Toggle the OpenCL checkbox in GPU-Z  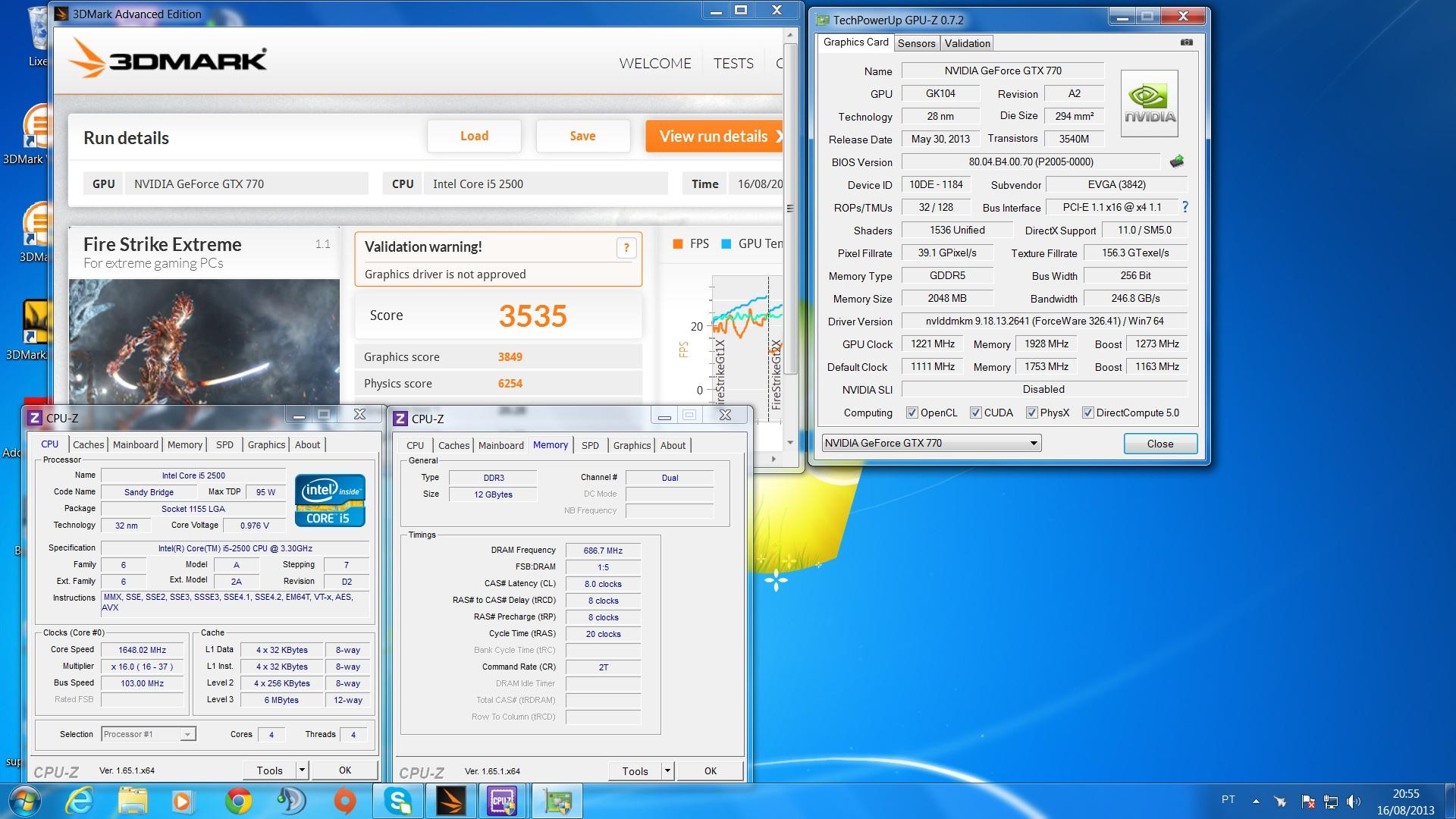coord(912,413)
